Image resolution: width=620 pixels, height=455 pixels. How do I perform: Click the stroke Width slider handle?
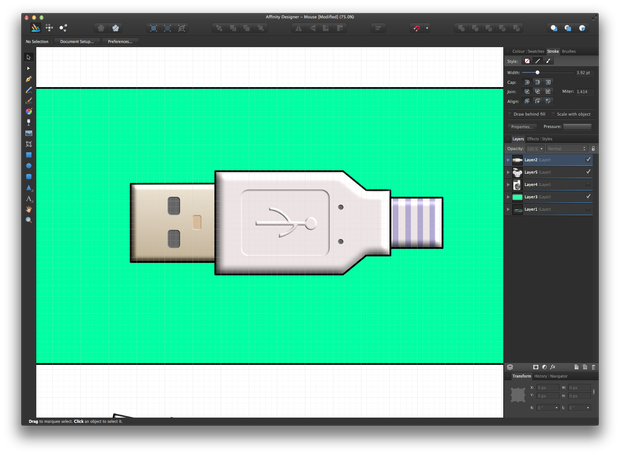537,73
